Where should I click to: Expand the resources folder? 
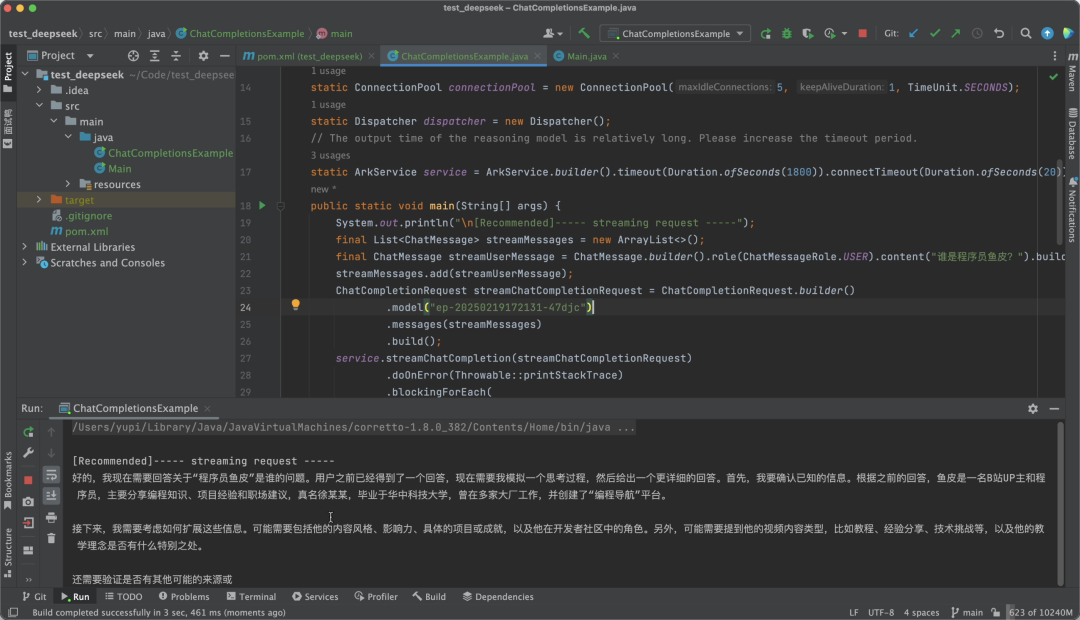(68, 184)
